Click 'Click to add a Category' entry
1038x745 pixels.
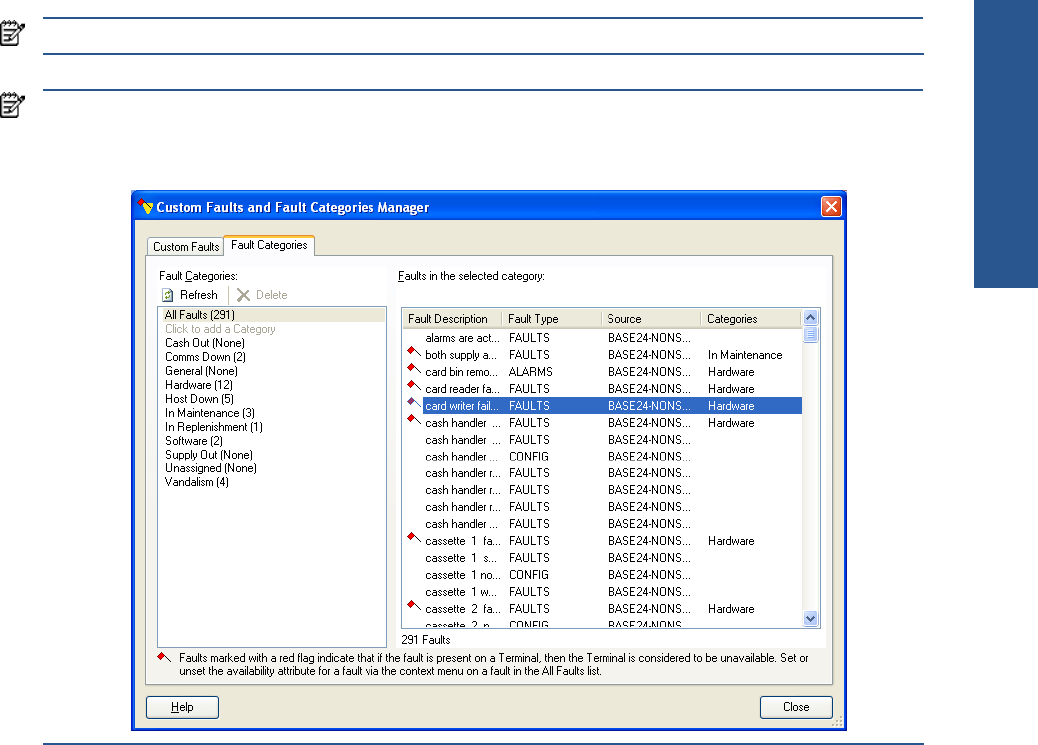click(220, 329)
